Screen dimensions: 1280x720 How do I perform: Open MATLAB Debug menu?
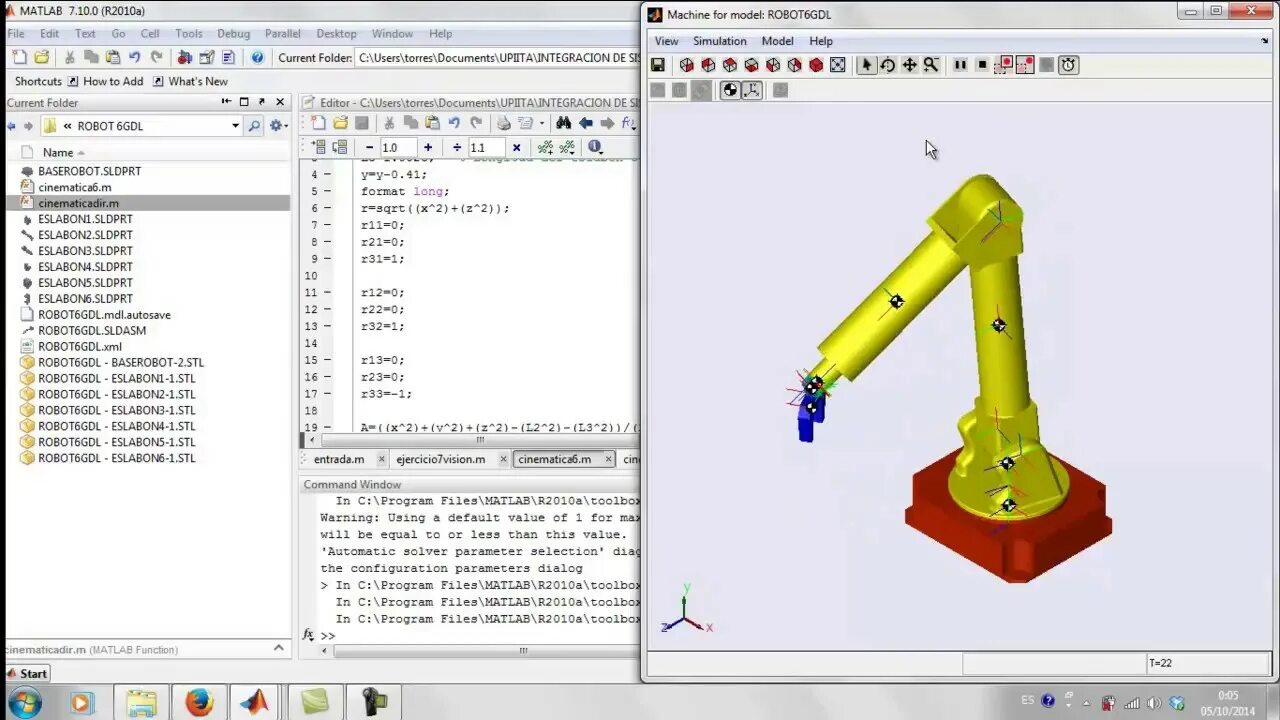point(233,33)
